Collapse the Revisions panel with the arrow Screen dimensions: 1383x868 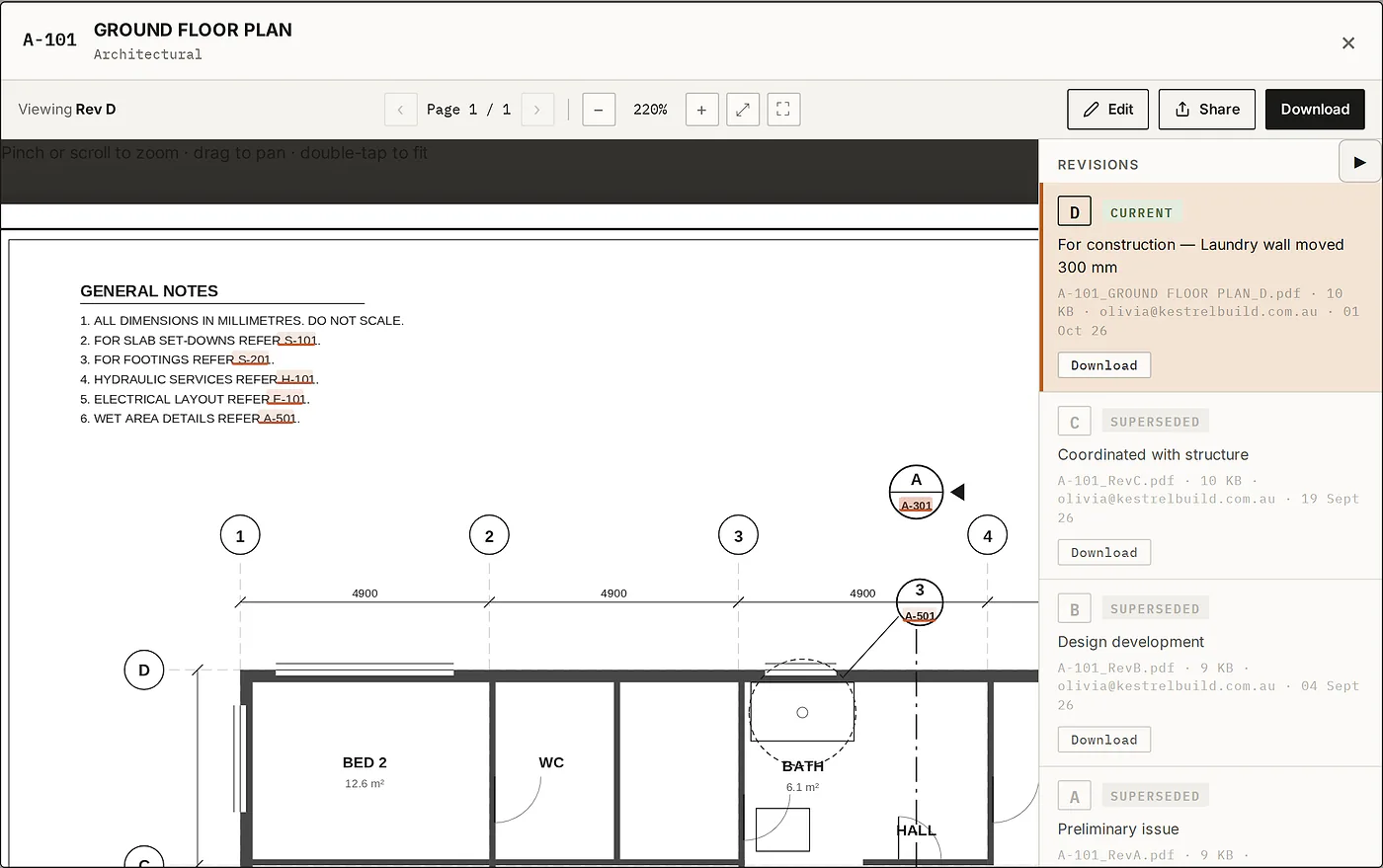point(1360,162)
